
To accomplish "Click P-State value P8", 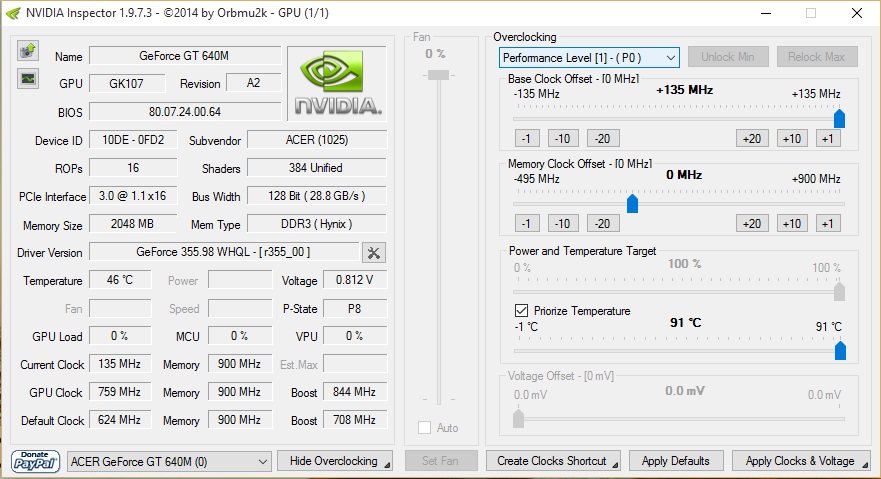I will click(x=355, y=308).
